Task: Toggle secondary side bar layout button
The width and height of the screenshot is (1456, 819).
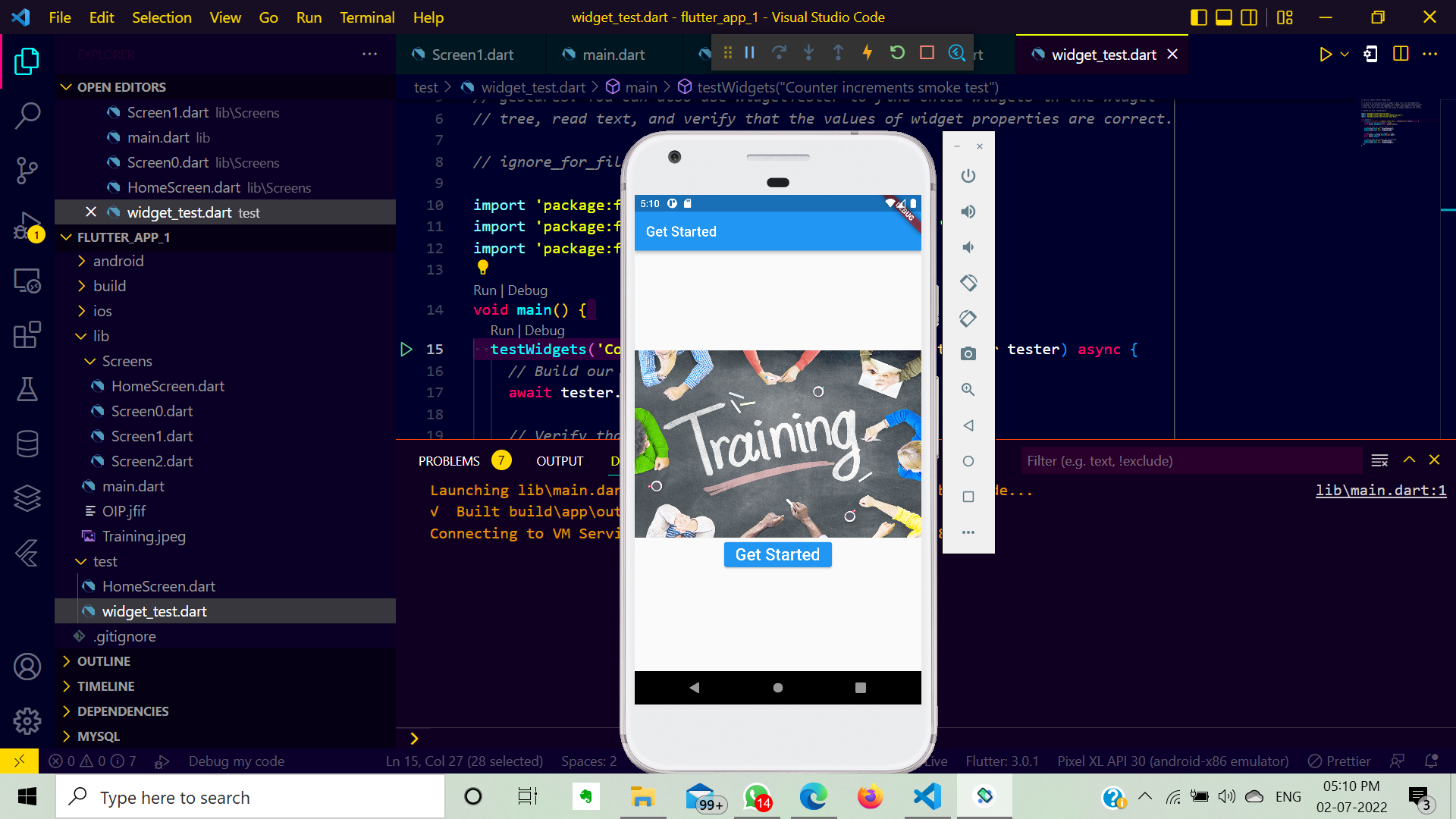Action: [x=1249, y=17]
